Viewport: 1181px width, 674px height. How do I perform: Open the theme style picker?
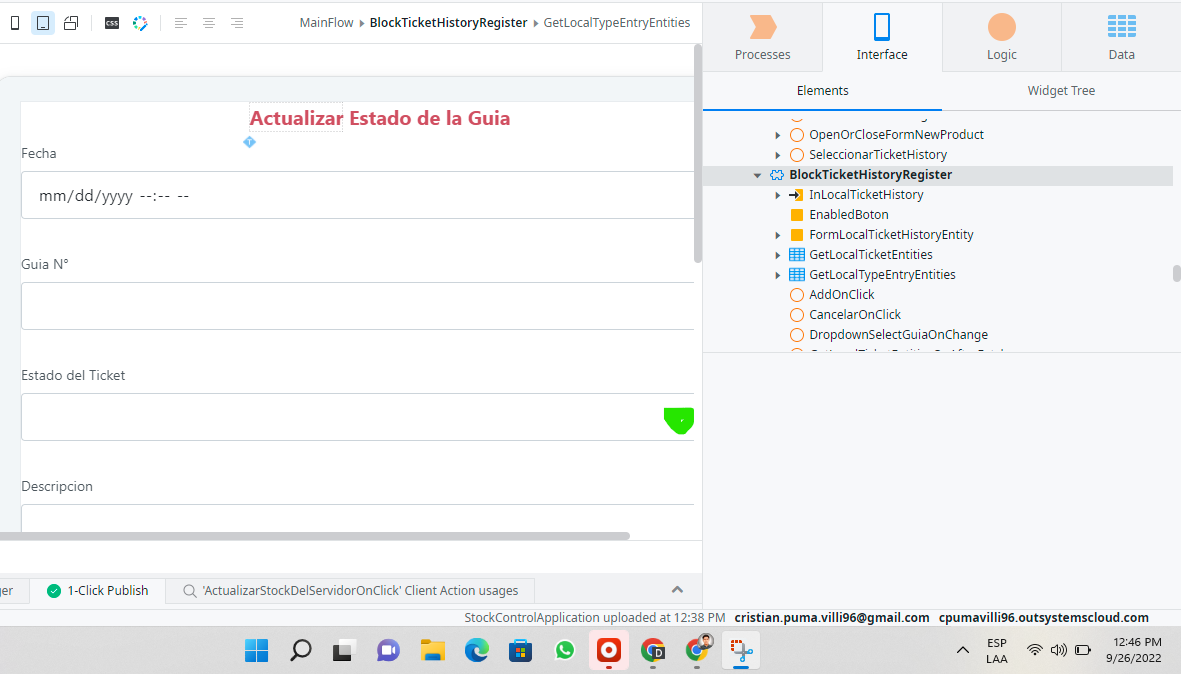click(140, 22)
